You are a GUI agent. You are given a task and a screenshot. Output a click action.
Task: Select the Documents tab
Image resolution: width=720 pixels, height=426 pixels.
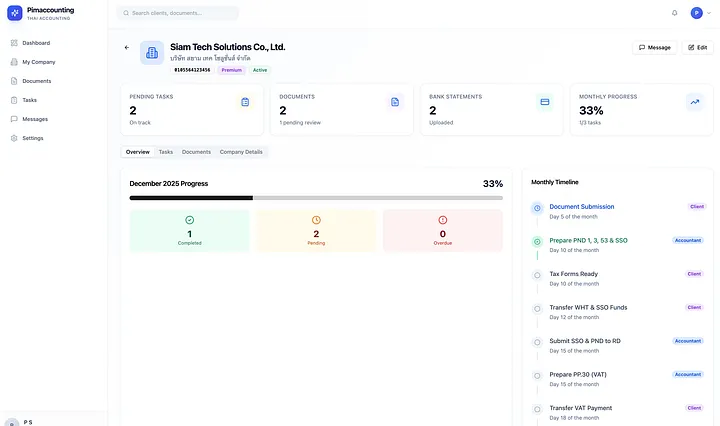196,152
